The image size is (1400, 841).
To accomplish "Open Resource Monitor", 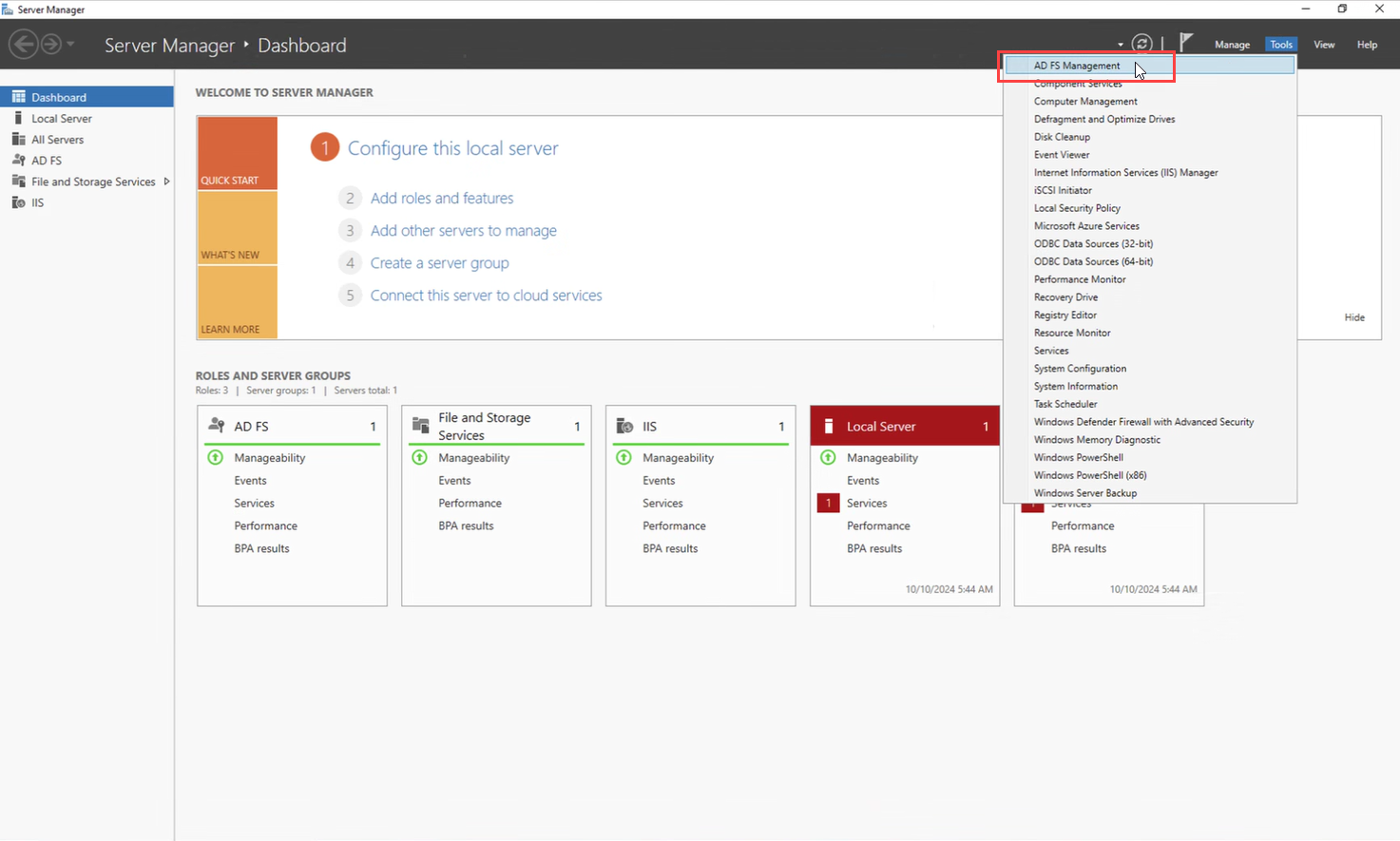I will click(x=1150, y=333).
